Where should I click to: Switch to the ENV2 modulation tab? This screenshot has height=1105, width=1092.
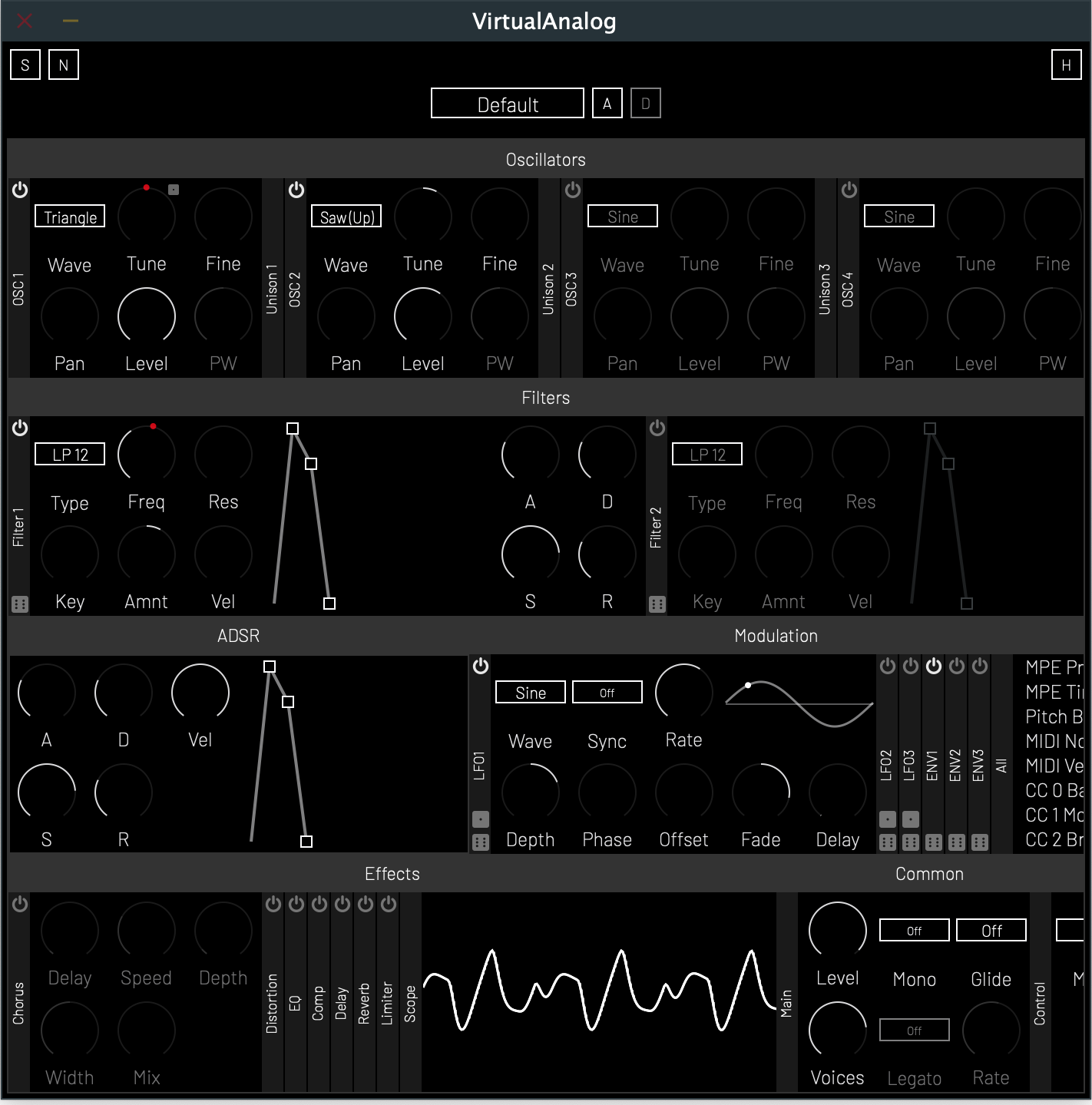pos(956,765)
